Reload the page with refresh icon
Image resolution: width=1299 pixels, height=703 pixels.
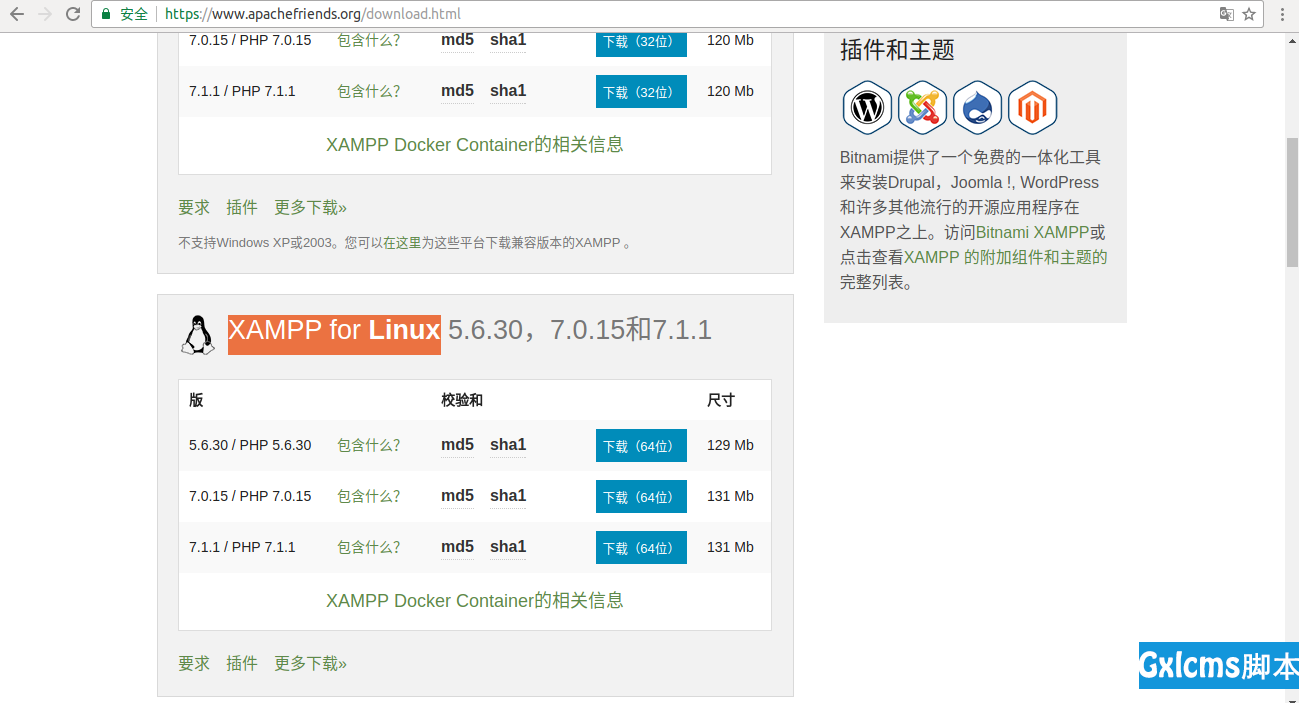tap(73, 14)
